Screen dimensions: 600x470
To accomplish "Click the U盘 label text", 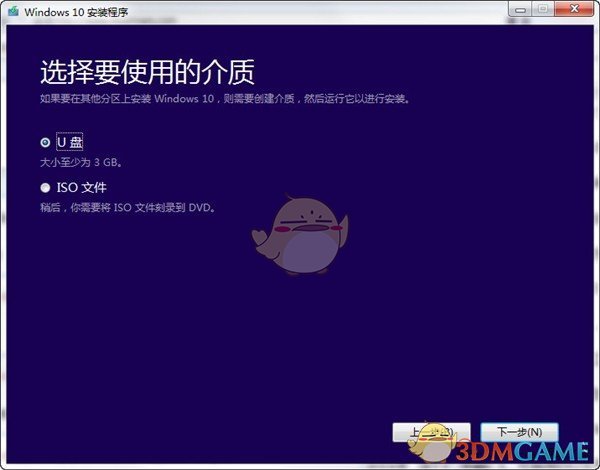I will (x=70, y=142).
